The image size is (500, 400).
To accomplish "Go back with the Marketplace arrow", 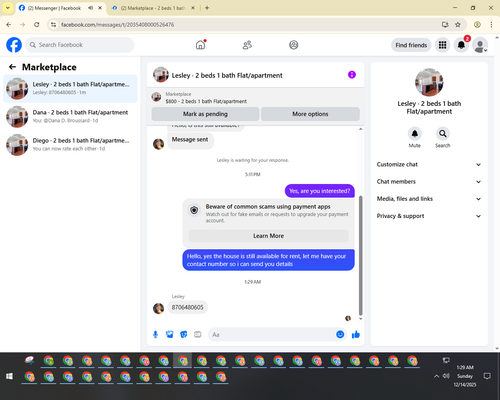I will (x=12, y=67).
